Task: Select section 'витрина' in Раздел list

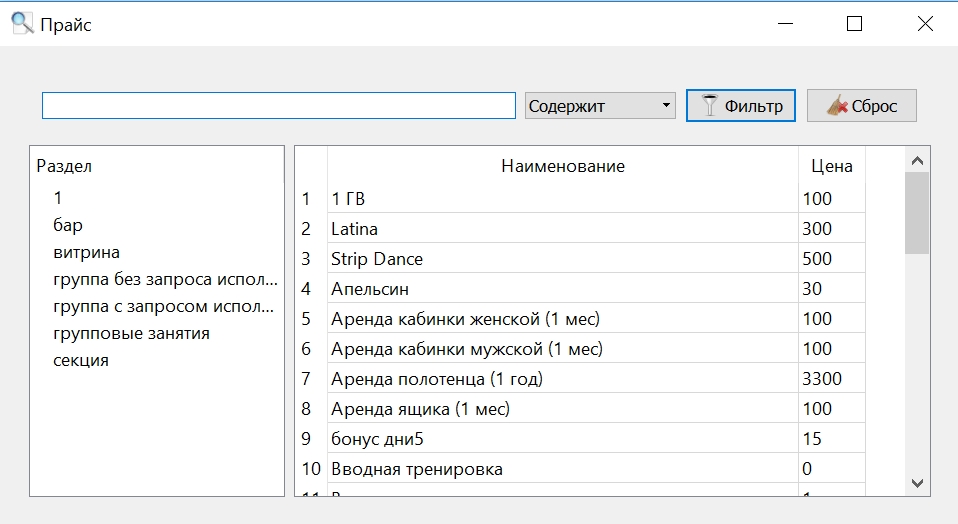Action: [x=86, y=252]
